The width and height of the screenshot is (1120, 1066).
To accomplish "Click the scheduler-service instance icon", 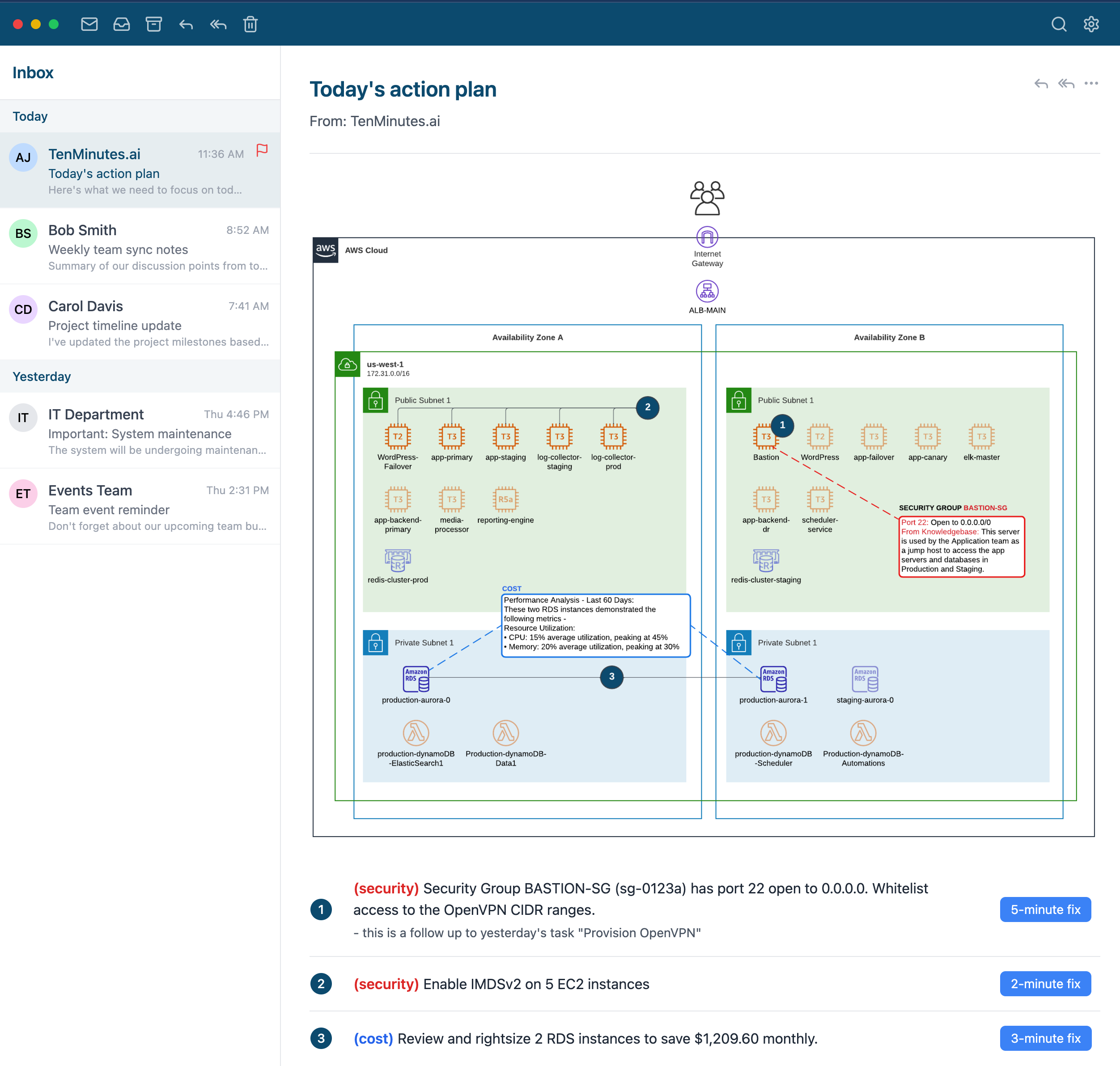I will click(x=820, y=499).
